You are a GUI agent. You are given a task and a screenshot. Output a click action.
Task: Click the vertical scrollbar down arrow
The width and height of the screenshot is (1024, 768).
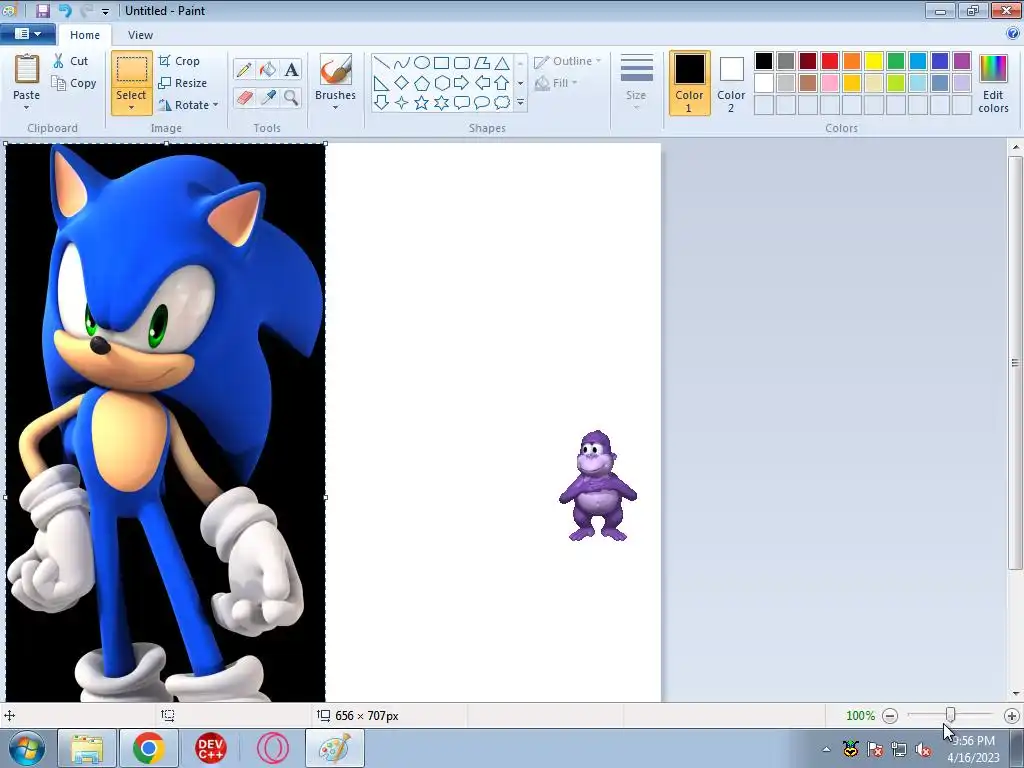(x=1016, y=694)
